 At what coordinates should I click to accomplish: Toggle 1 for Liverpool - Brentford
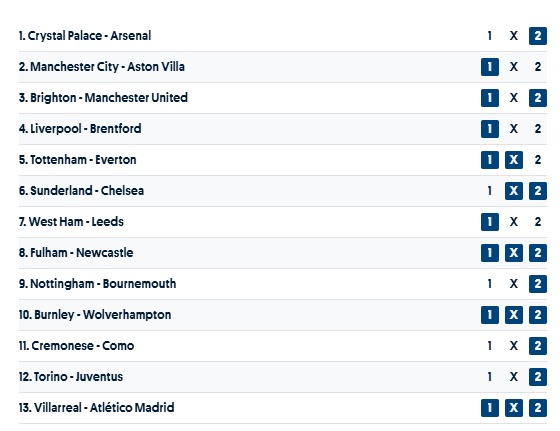pyautogui.click(x=490, y=129)
